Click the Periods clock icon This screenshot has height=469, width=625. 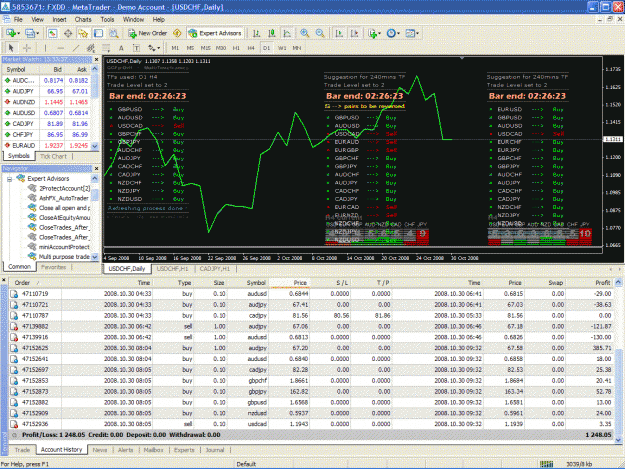pos(391,33)
